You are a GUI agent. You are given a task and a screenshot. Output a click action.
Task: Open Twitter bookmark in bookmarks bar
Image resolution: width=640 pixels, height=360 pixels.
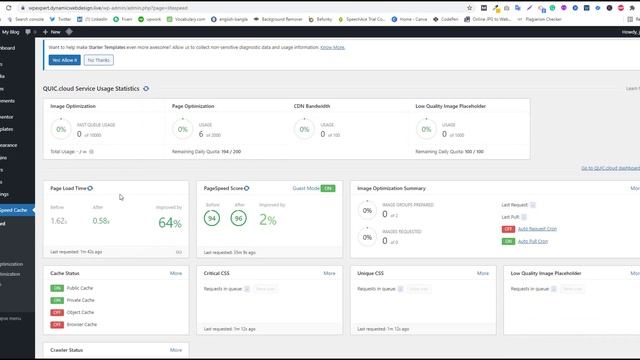click(x=60, y=19)
